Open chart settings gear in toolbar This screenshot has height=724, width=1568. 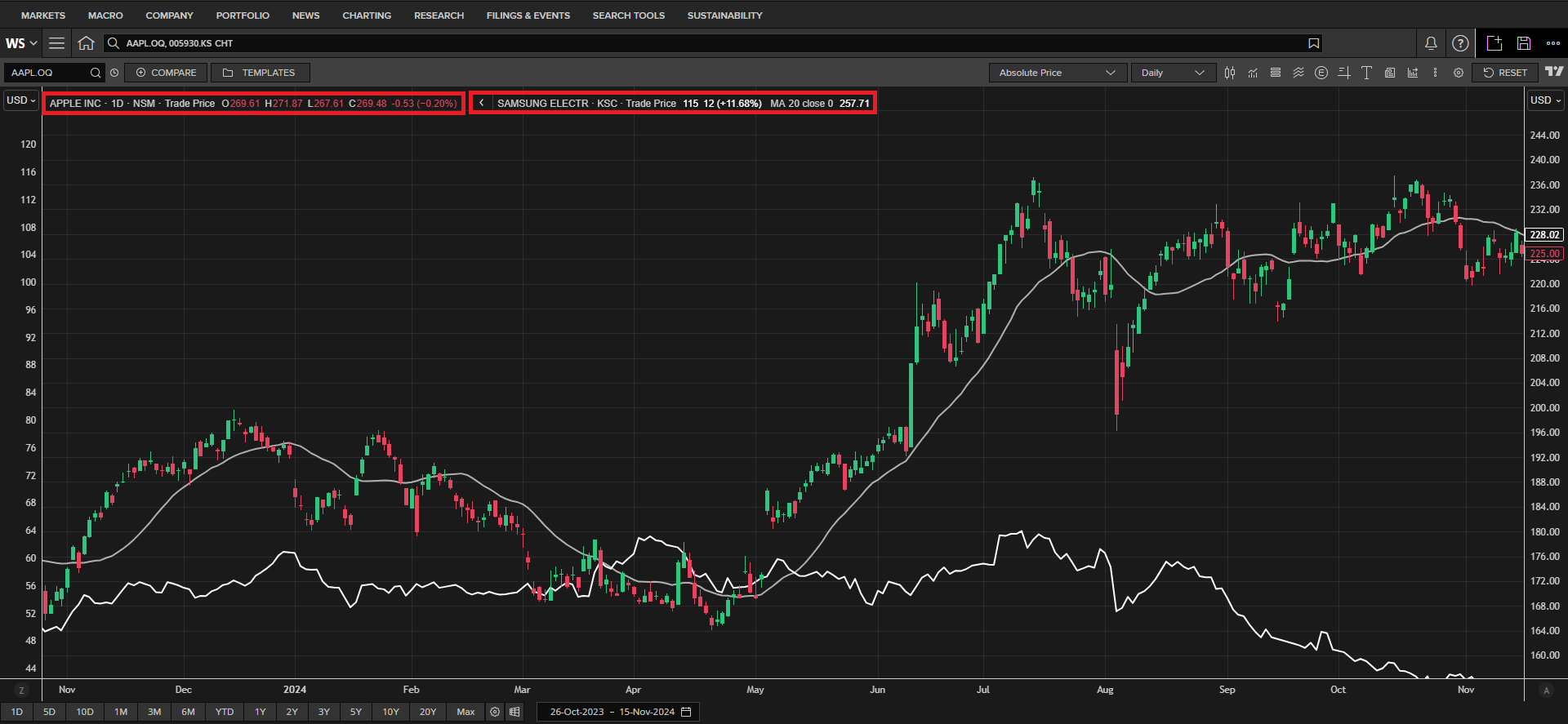(x=1459, y=73)
